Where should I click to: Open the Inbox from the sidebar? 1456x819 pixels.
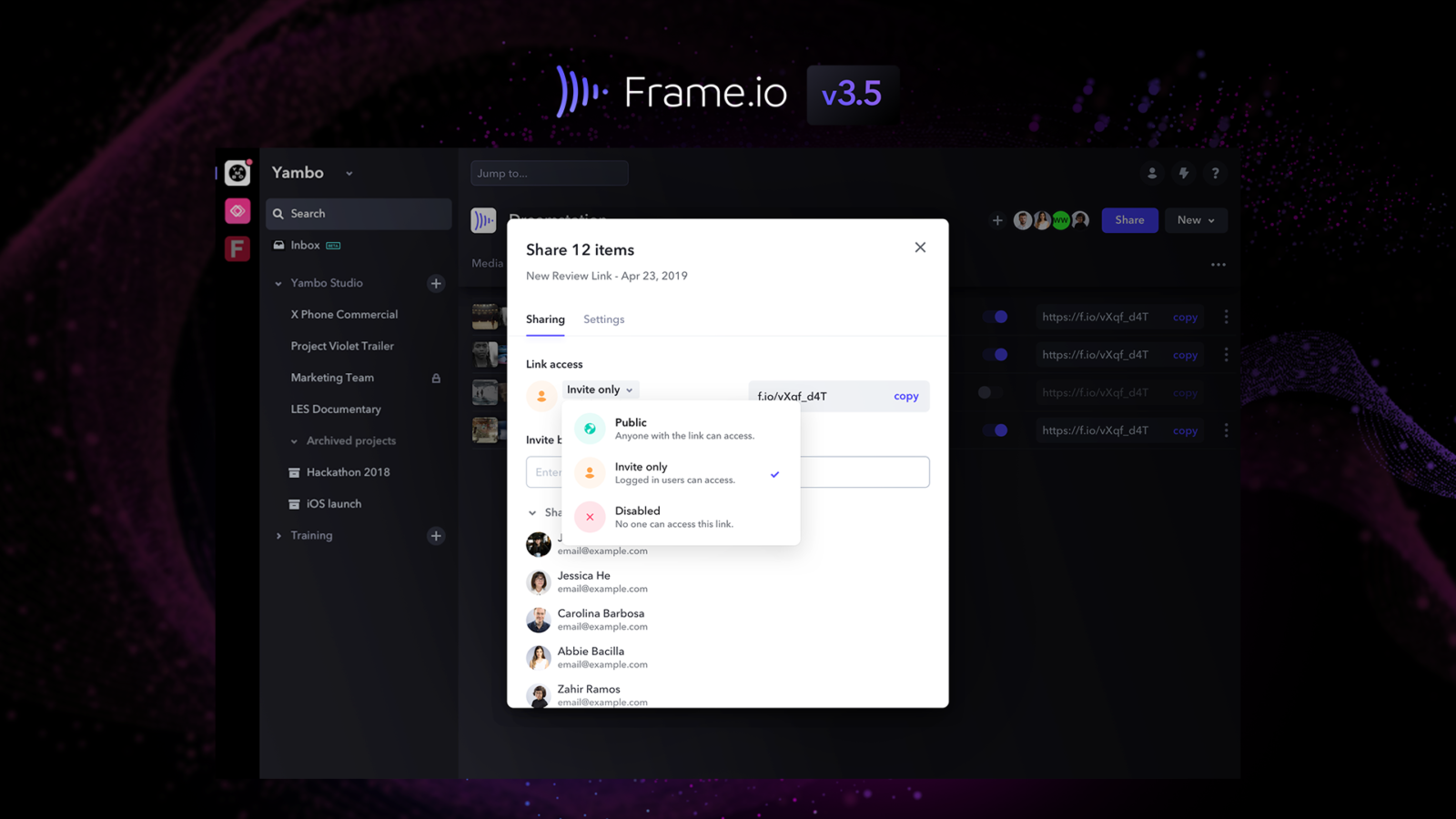(x=305, y=245)
